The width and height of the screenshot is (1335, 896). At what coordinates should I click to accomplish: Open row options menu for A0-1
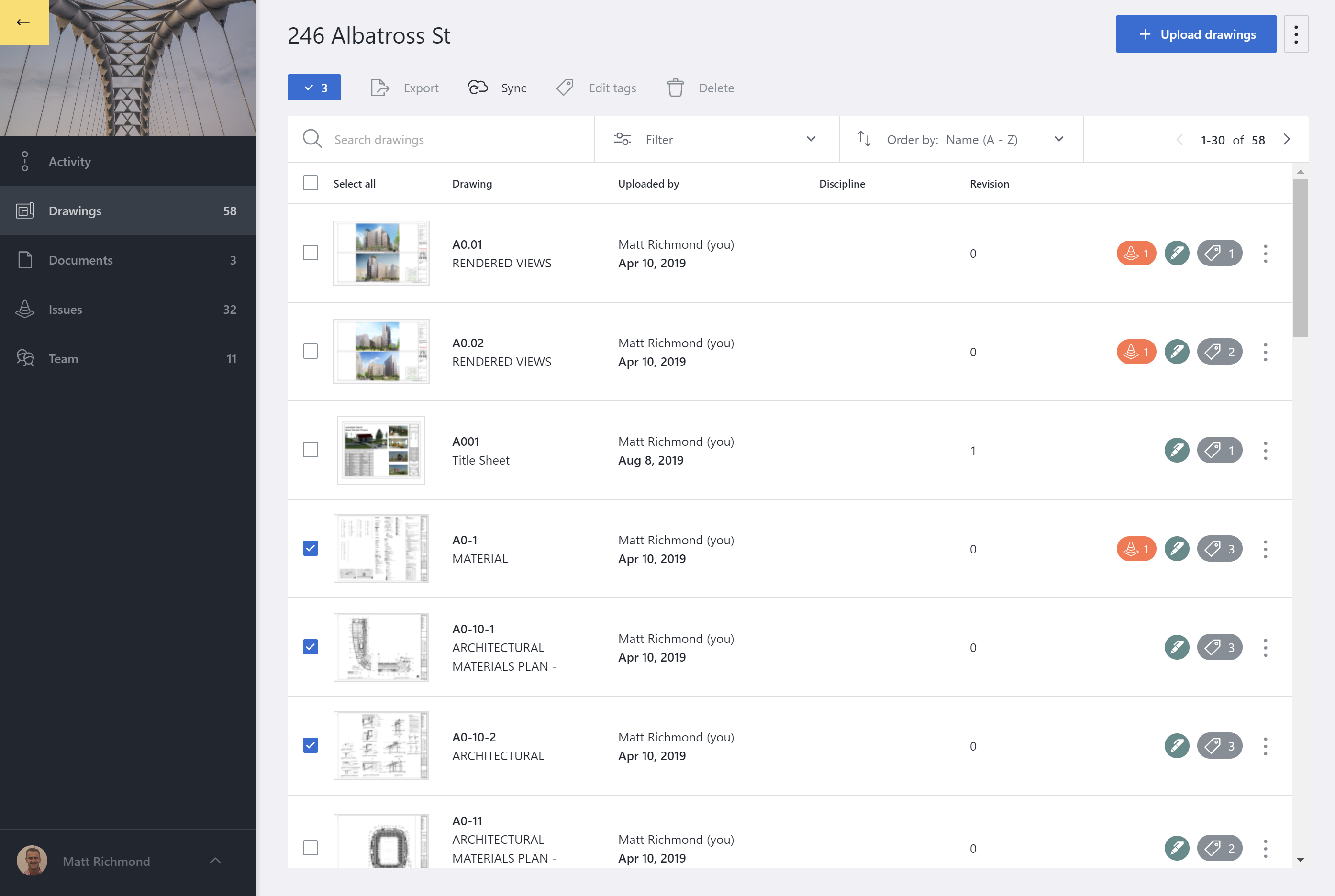point(1265,549)
